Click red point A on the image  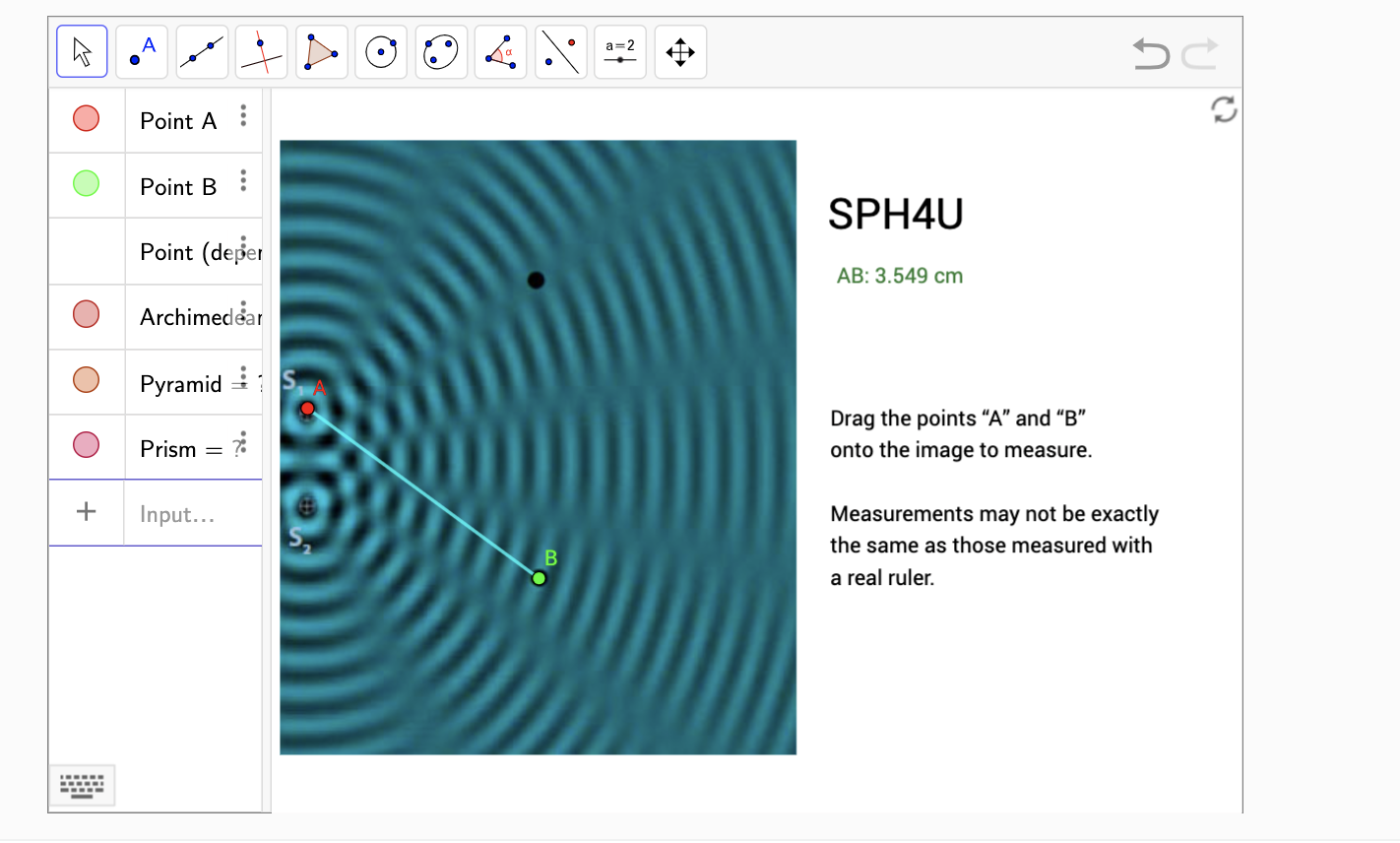pos(307,409)
